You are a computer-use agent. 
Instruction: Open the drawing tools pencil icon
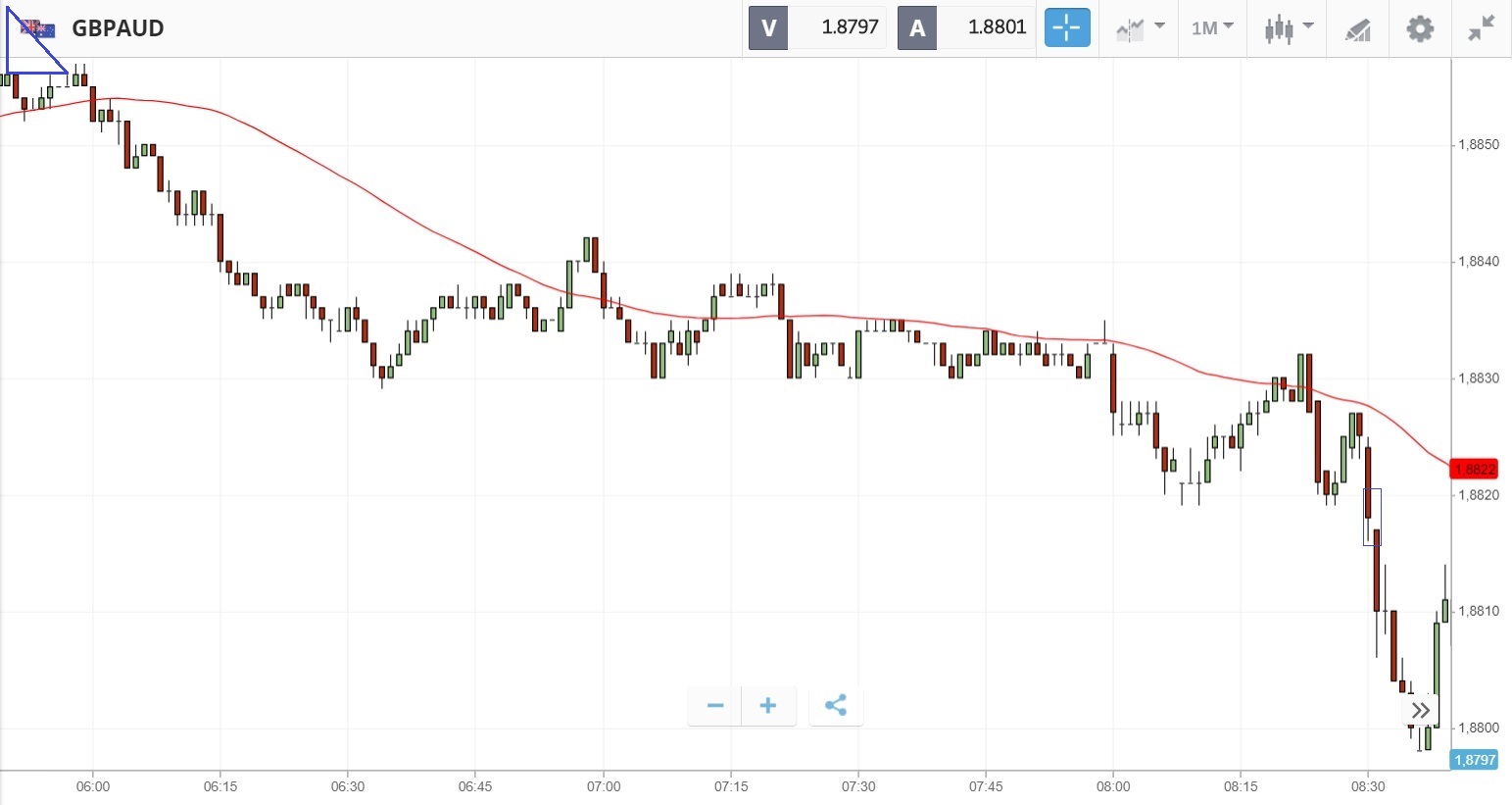(1357, 29)
